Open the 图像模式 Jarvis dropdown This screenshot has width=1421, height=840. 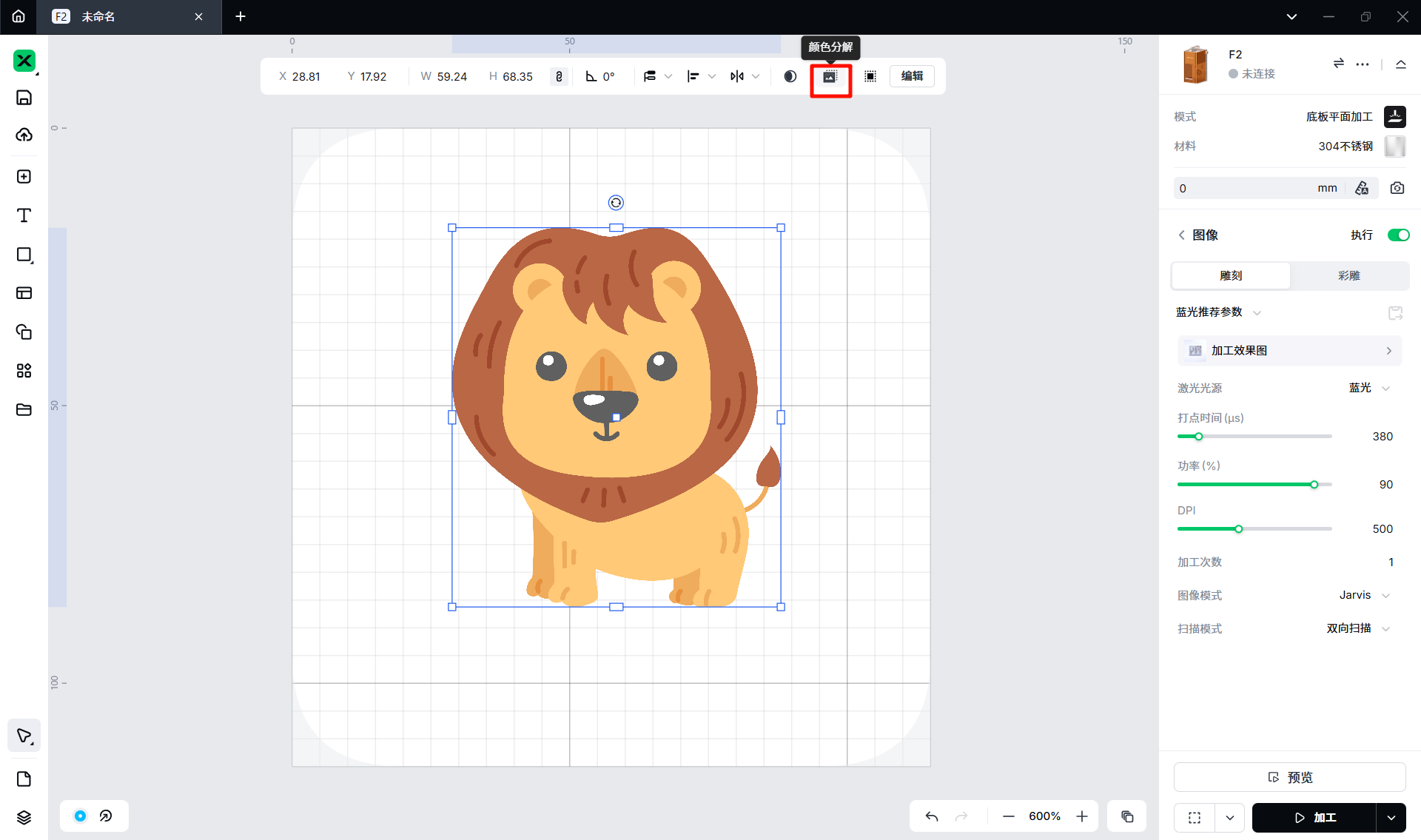[x=1365, y=595]
